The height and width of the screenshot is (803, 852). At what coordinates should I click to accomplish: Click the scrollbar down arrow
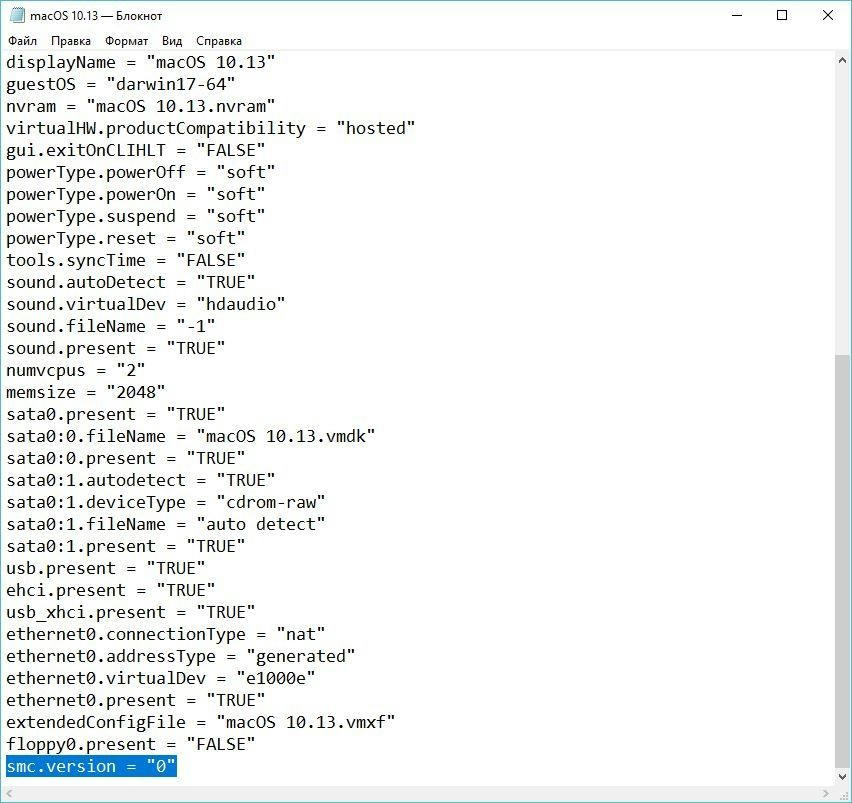pos(842,777)
